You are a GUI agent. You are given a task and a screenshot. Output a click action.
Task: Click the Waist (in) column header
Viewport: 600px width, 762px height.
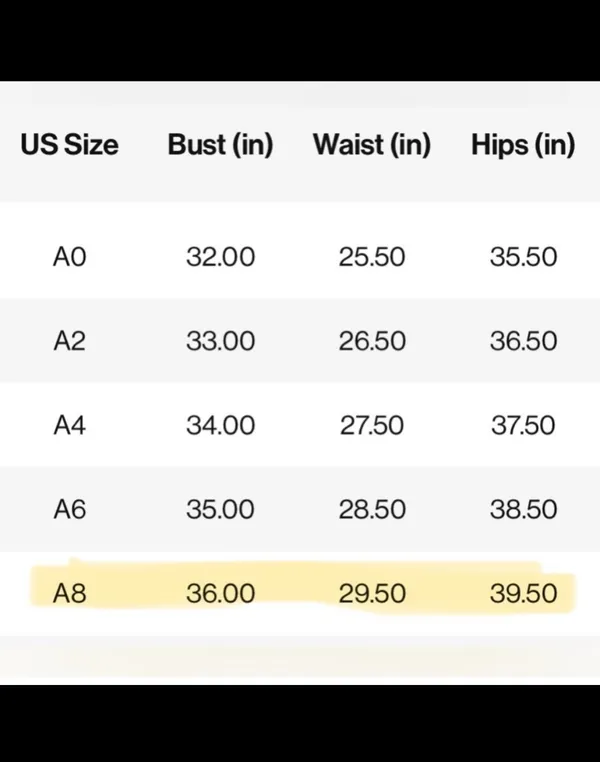click(372, 145)
